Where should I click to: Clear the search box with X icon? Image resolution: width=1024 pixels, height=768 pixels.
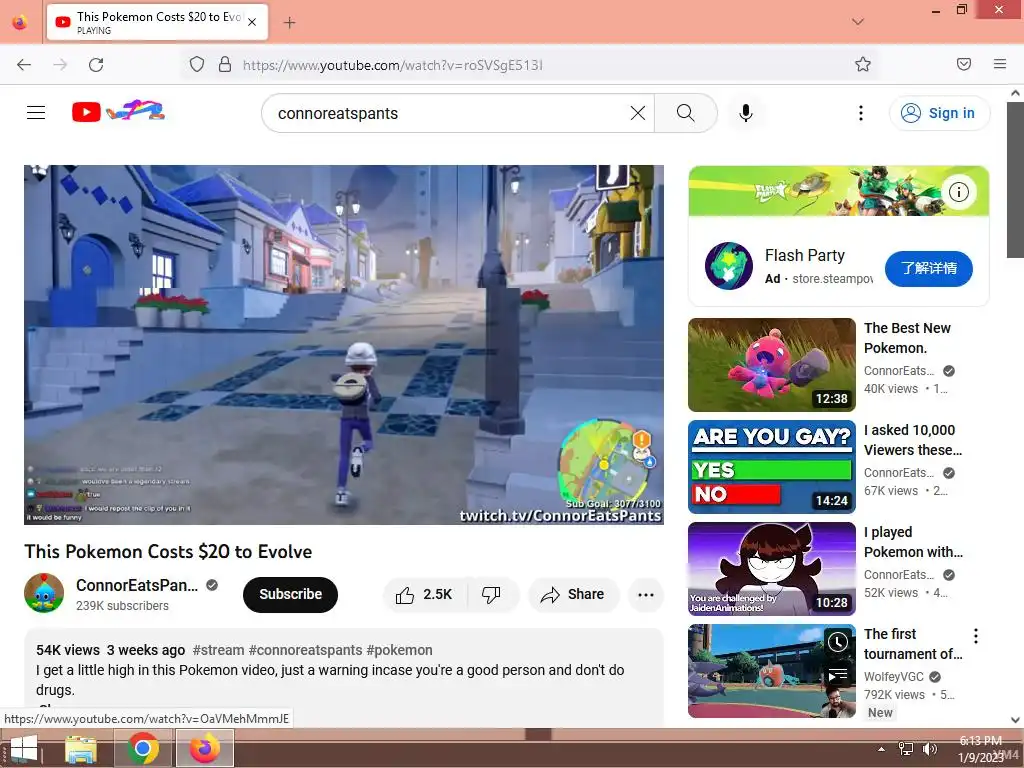pyautogui.click(x=638, y=113)
